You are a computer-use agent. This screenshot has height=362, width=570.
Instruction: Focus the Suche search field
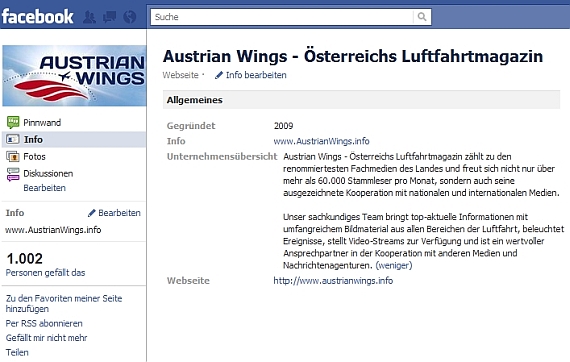(282, 17)
